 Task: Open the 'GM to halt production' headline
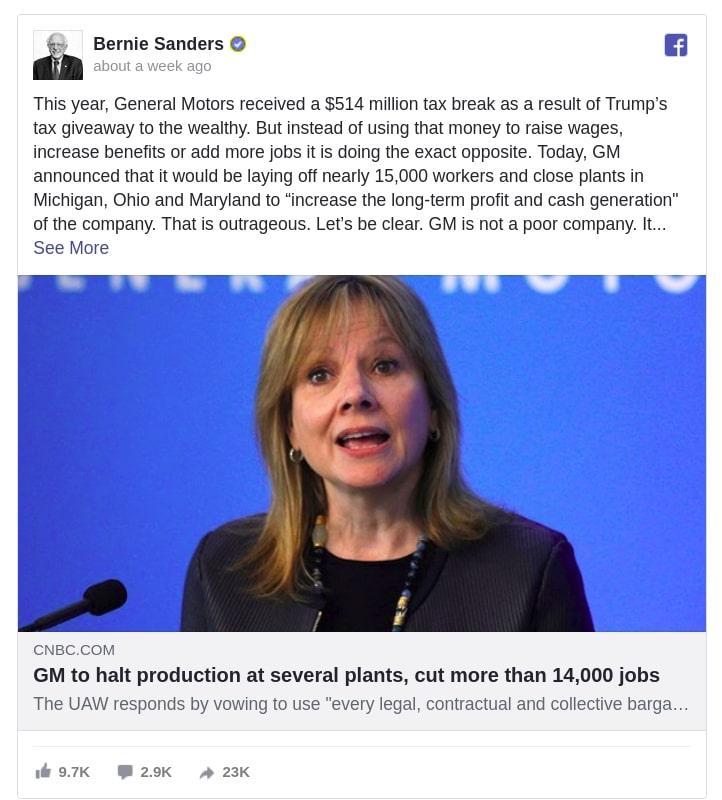point(346,675)
